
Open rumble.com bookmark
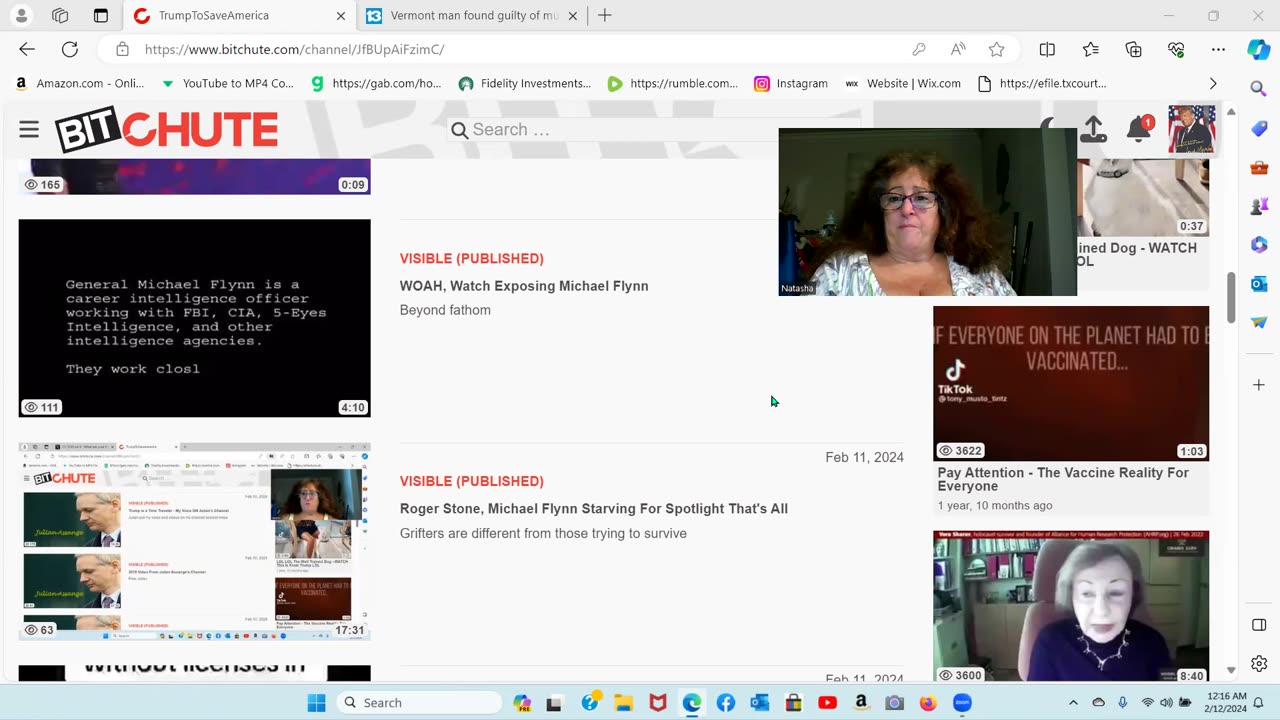point(672,83)
